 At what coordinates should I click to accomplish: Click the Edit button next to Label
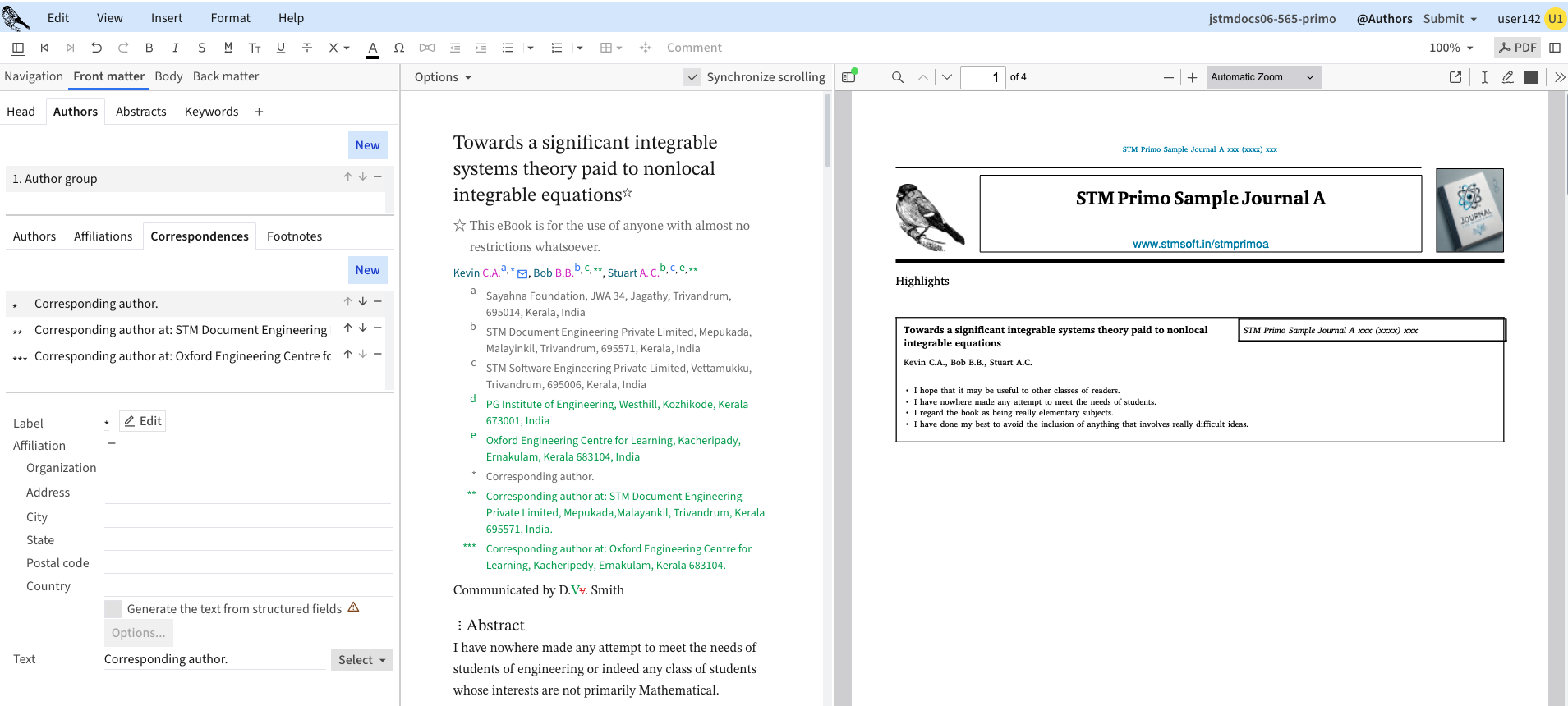tap(143, 421)
